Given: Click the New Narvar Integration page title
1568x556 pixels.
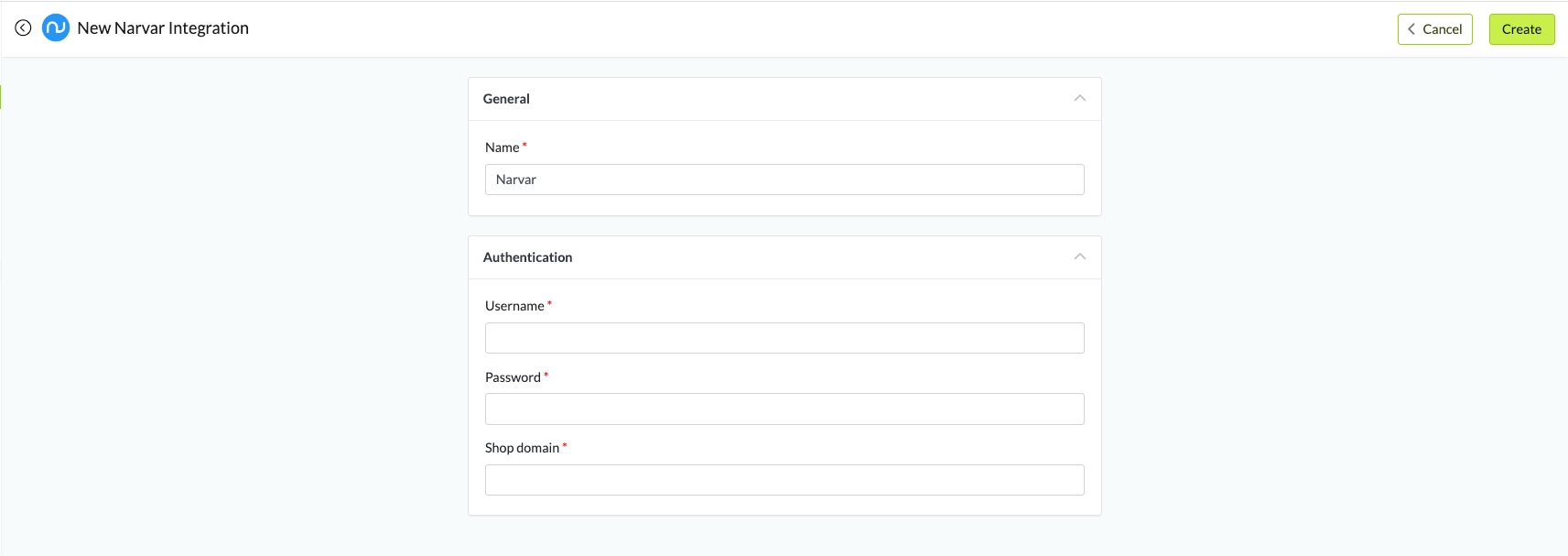Looking at the screenshot, I should pos(163,28).
